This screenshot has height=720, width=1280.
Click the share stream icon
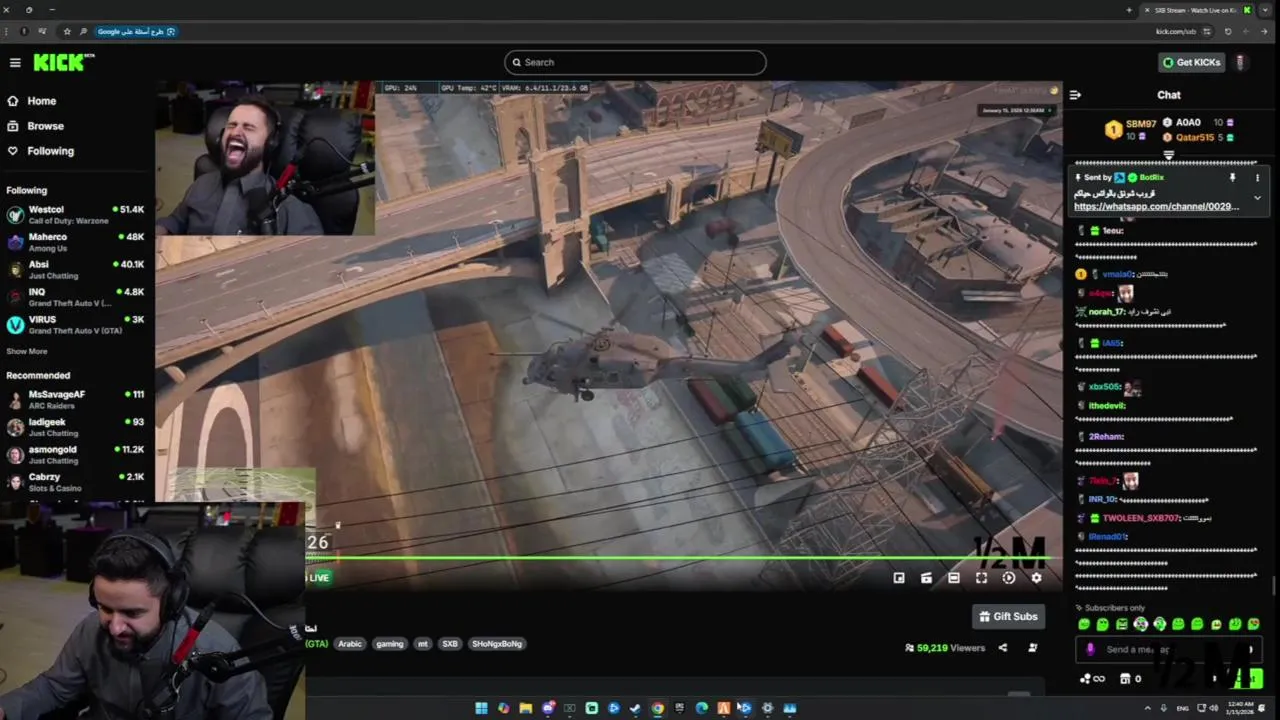coord(1003,648)
